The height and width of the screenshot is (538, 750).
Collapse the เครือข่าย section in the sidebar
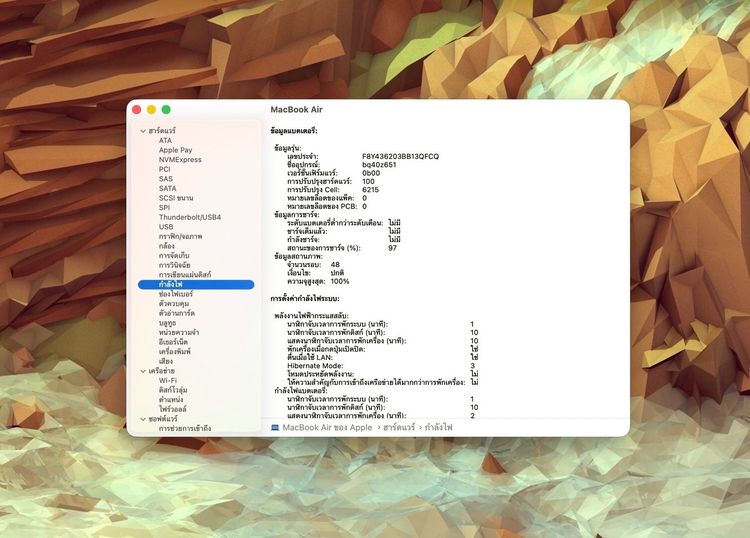[142, 370]
